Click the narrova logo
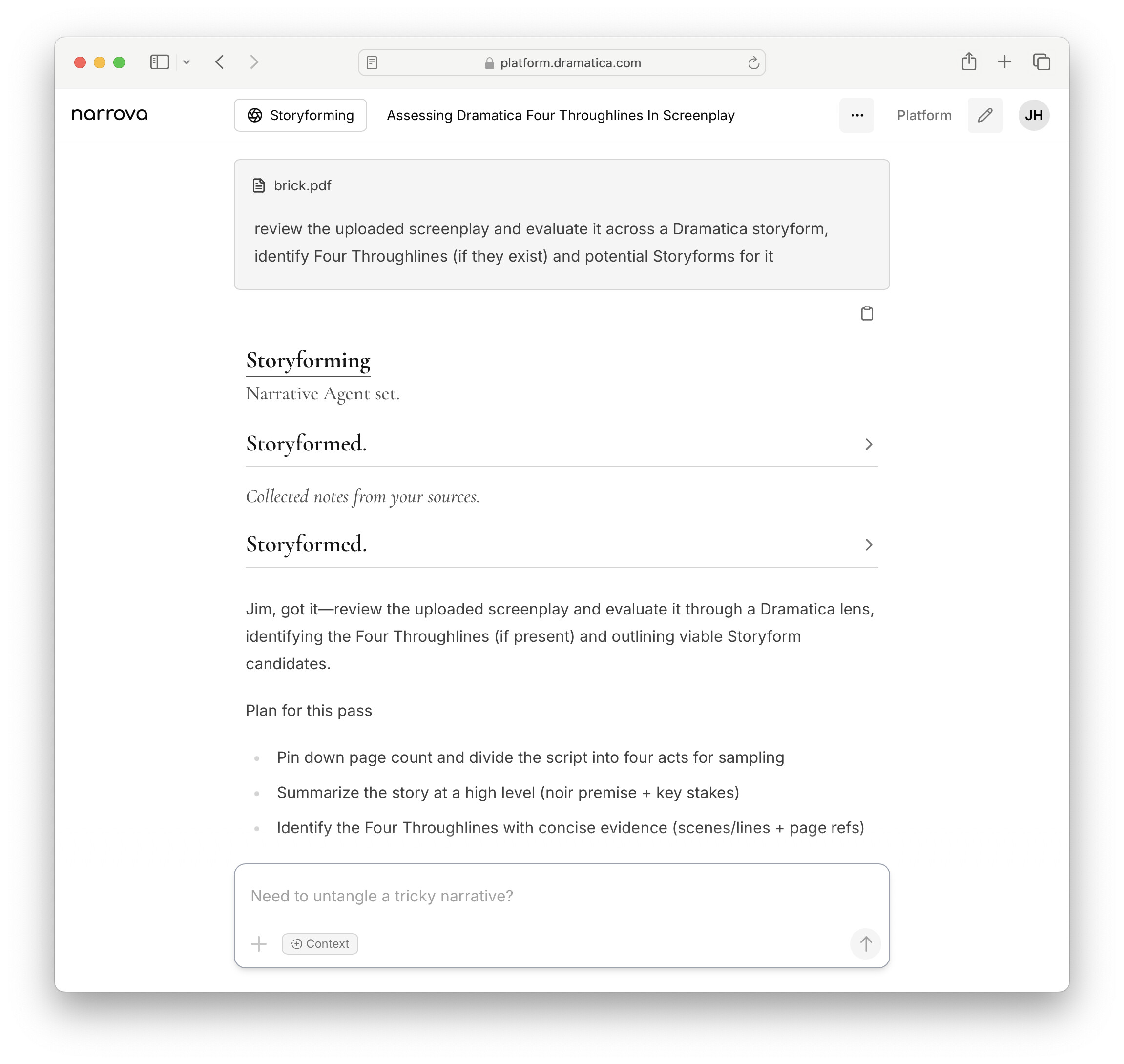This screenshot has height=1064, width=1124. pyautogui.click(x=109, y=115)
